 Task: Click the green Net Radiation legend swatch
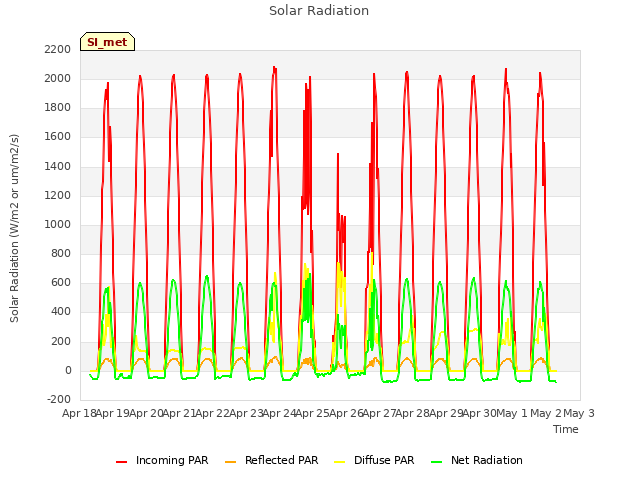pos(437,462)
